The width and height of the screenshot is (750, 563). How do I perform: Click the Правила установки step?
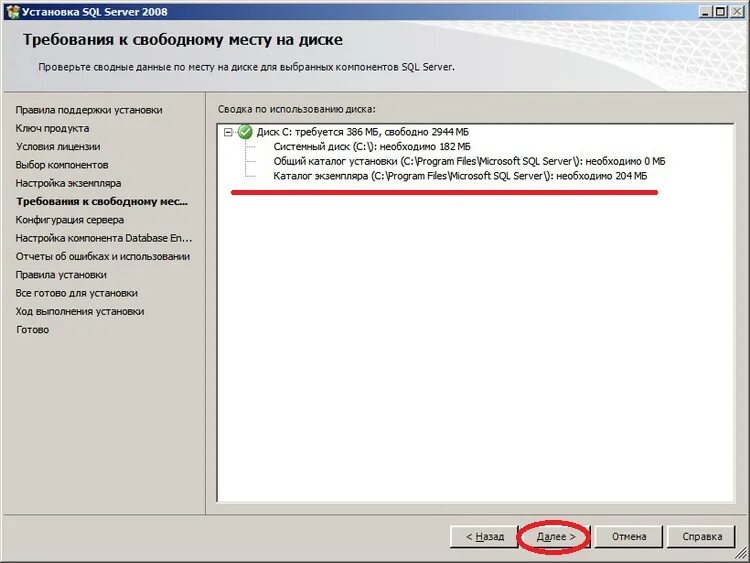click(x=61, y=275)
